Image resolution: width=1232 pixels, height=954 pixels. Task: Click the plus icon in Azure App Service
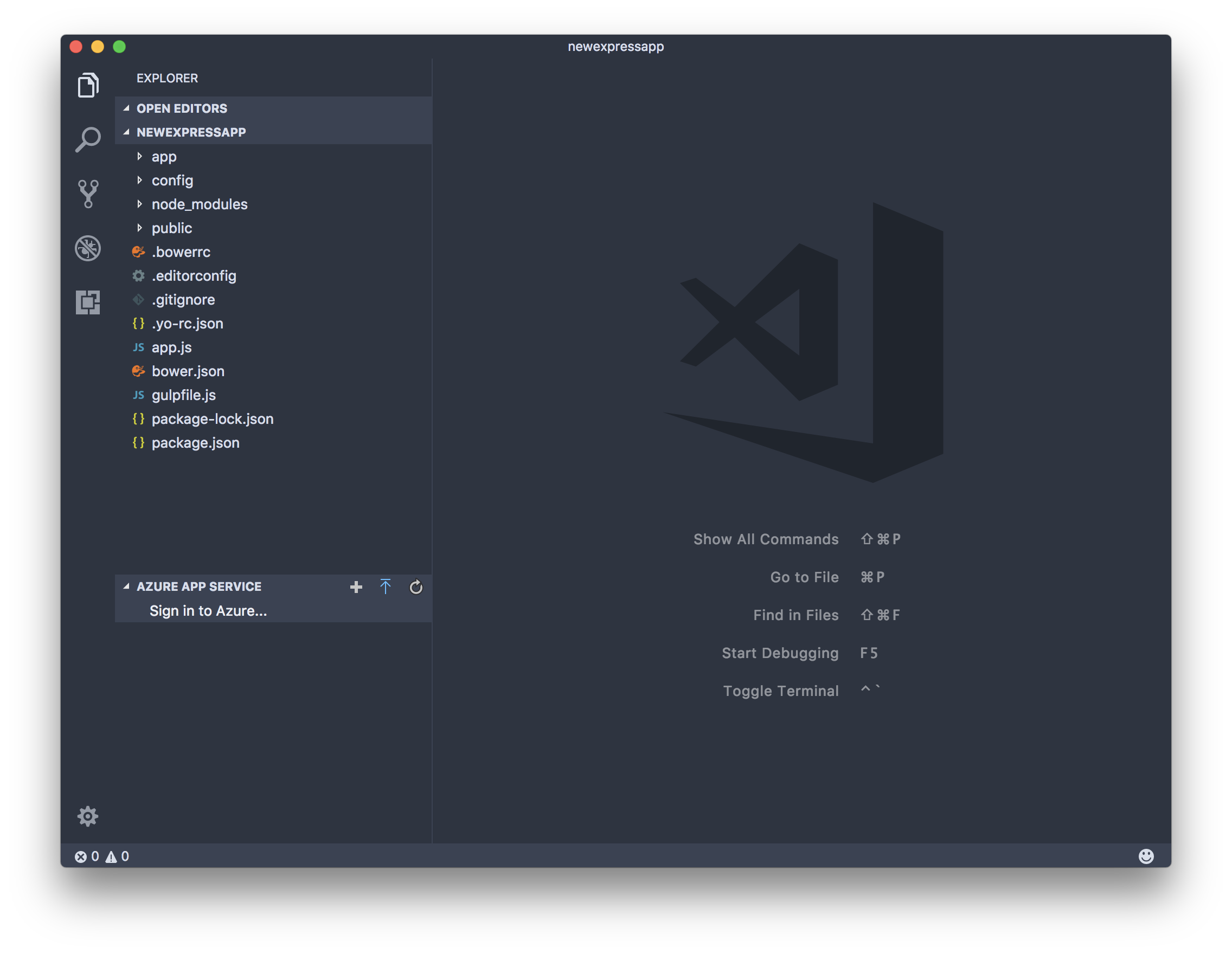[356, 587]
